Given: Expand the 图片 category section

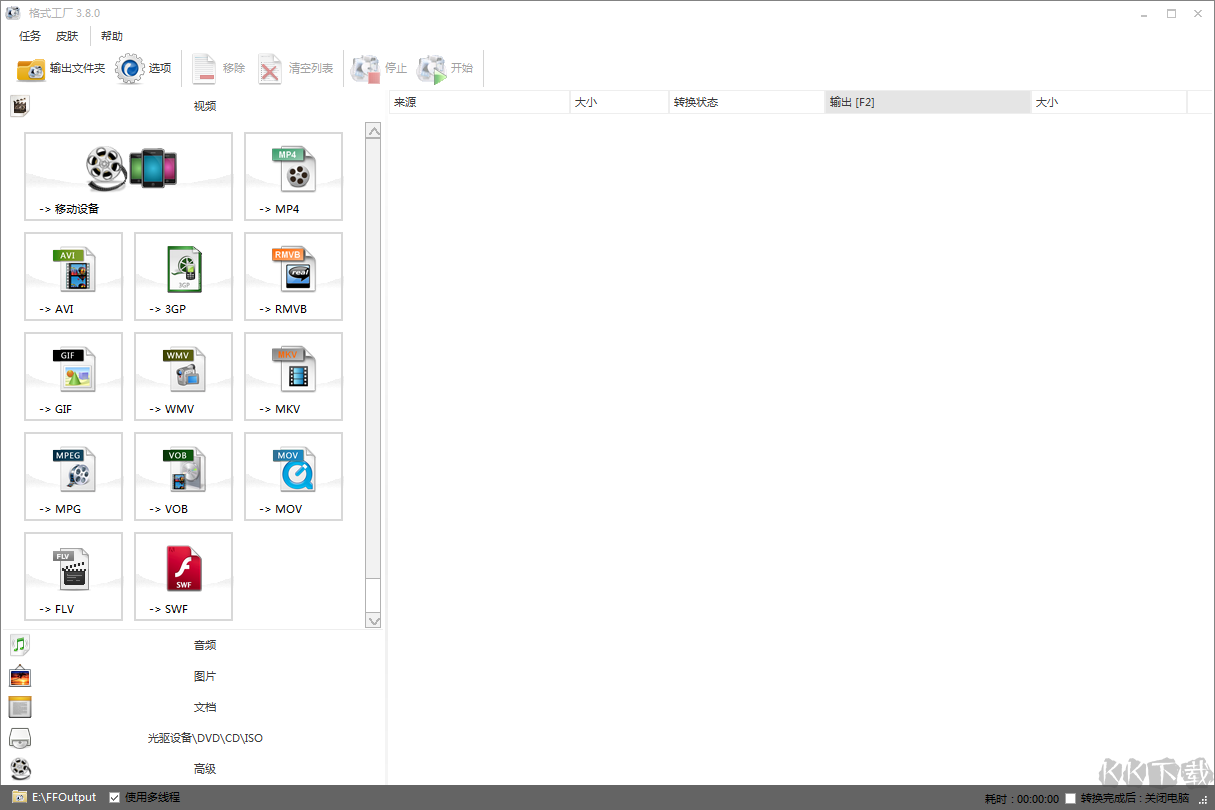Looking at the screenshot, I should click(x=204, y=676).
